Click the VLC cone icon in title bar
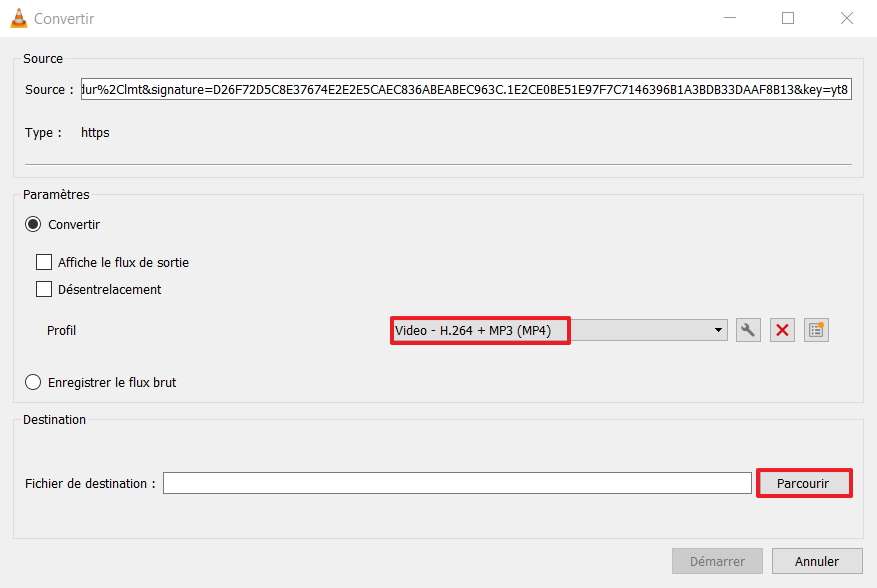Screen dimensions: 877x588 [x=16, y=18]
